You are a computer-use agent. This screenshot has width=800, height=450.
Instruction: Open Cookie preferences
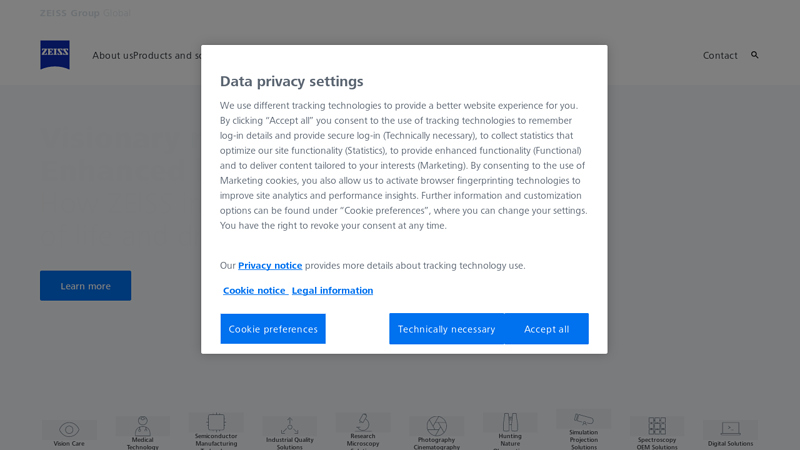coord(273,329)
